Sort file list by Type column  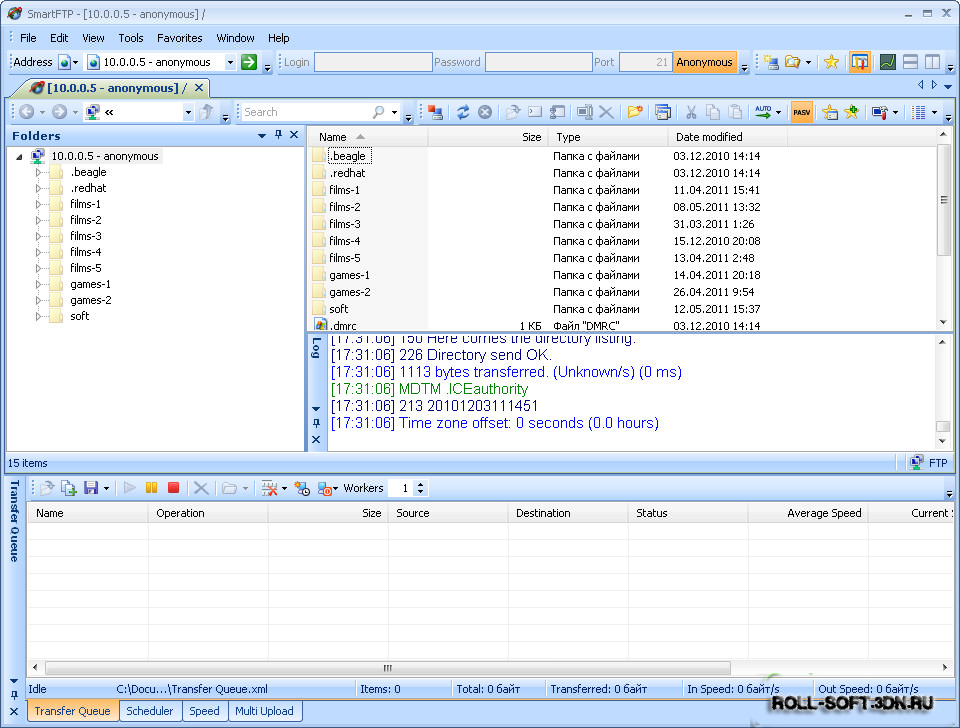607,137
